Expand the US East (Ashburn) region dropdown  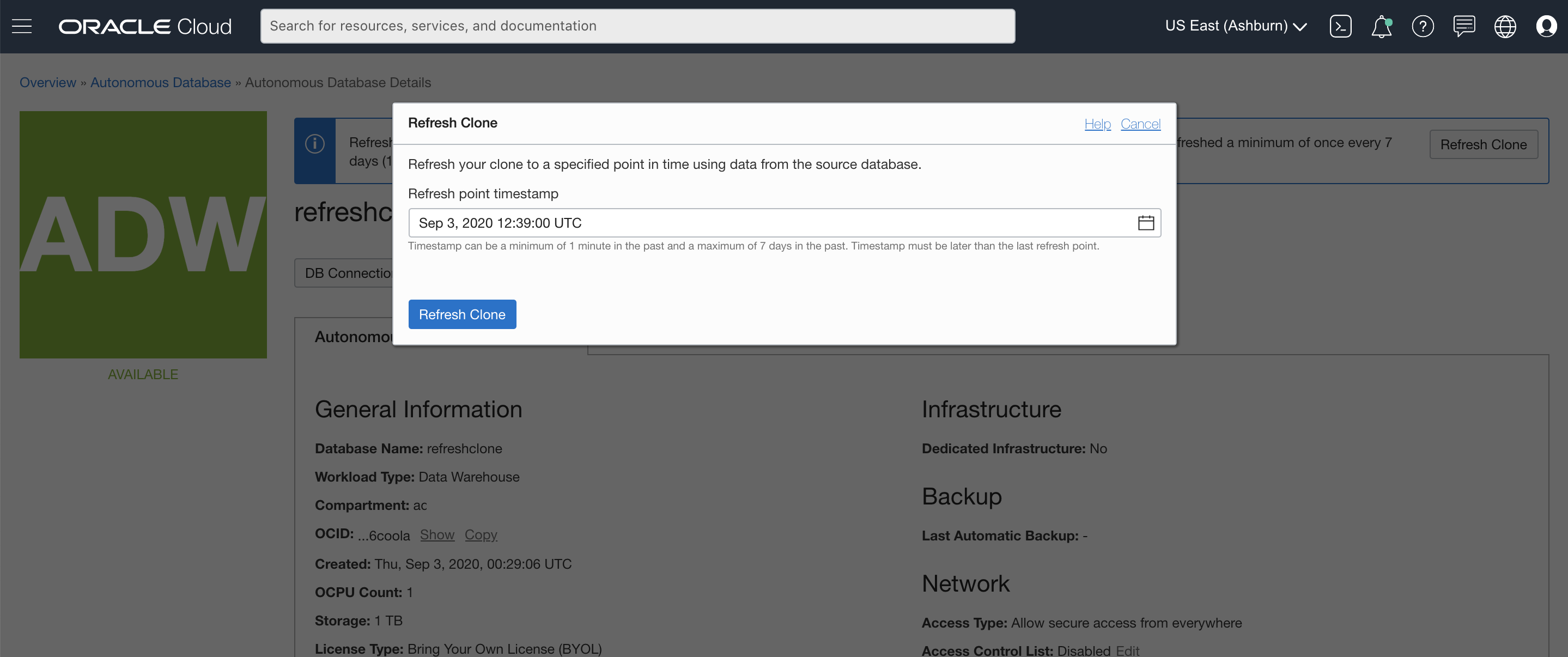coord(1236,26)
